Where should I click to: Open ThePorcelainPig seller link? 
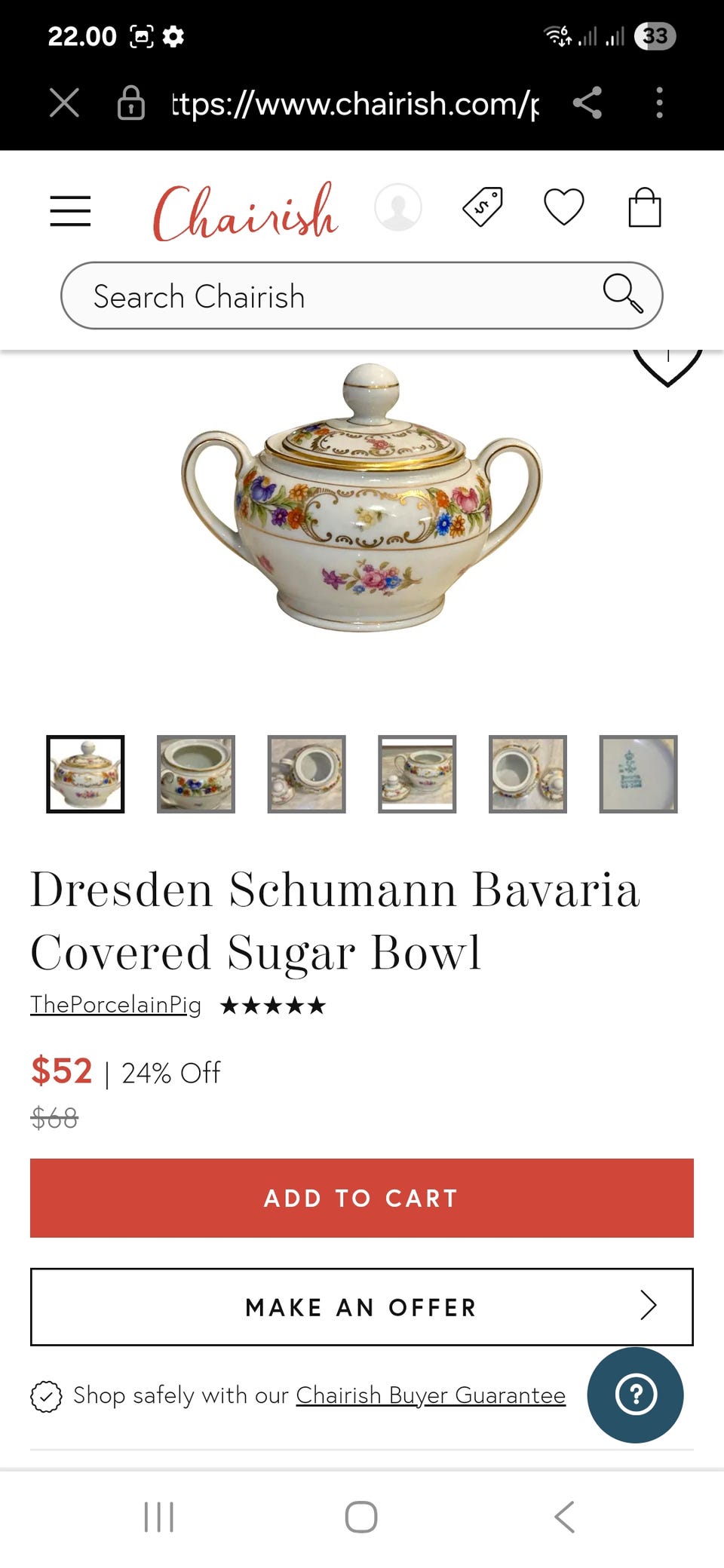(x=115, y=1005)
